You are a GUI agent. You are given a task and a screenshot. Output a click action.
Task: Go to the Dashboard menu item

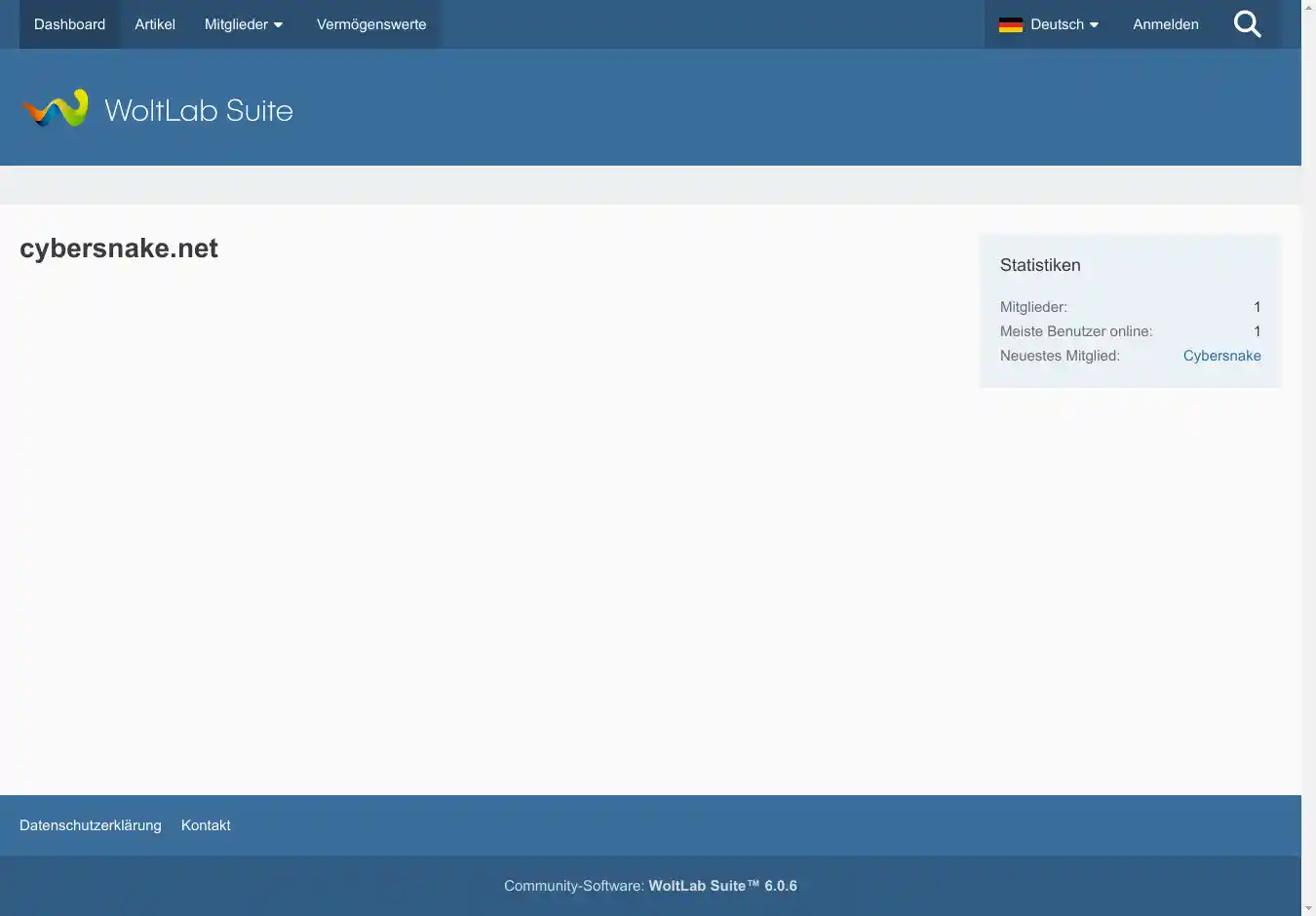[69, 24]
